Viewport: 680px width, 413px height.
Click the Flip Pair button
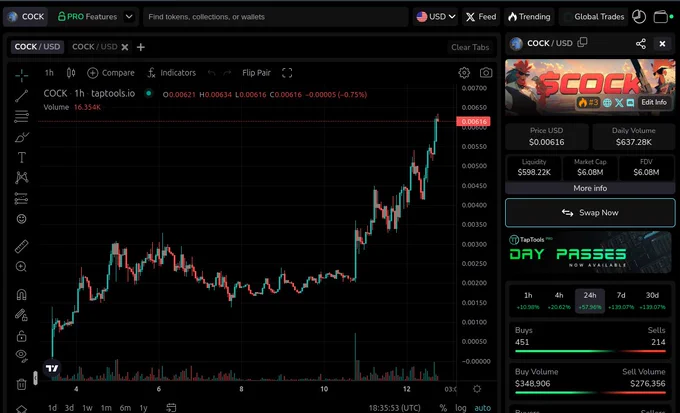[256, 73]
